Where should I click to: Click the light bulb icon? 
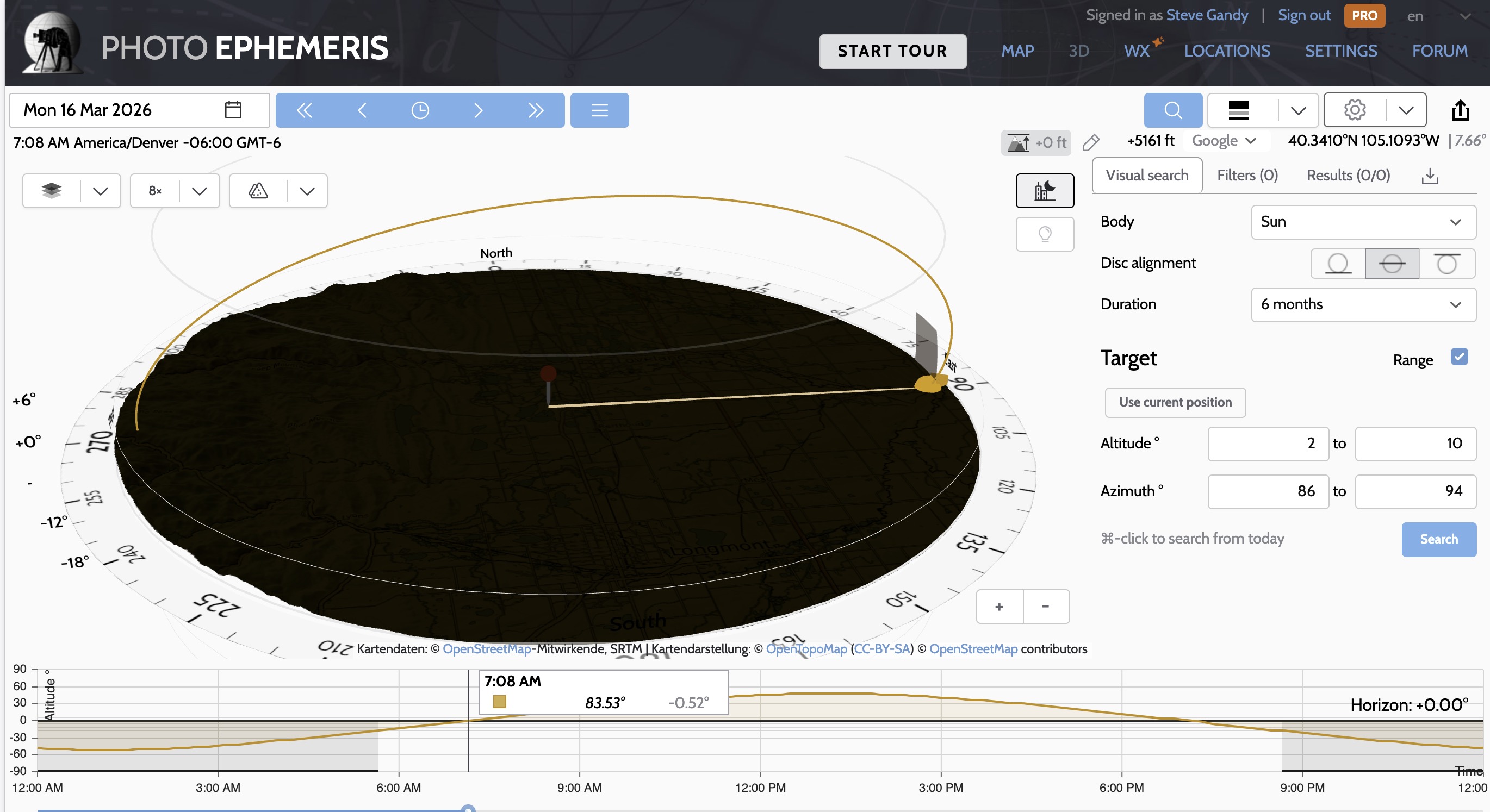pos(1045,234)
